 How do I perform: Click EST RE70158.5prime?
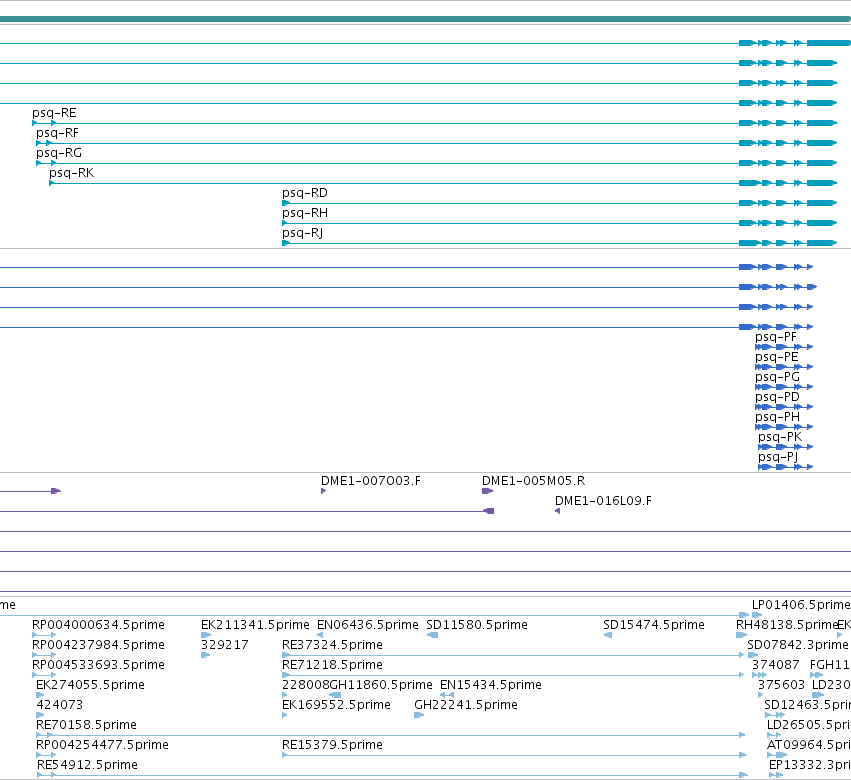click(86, 725)
